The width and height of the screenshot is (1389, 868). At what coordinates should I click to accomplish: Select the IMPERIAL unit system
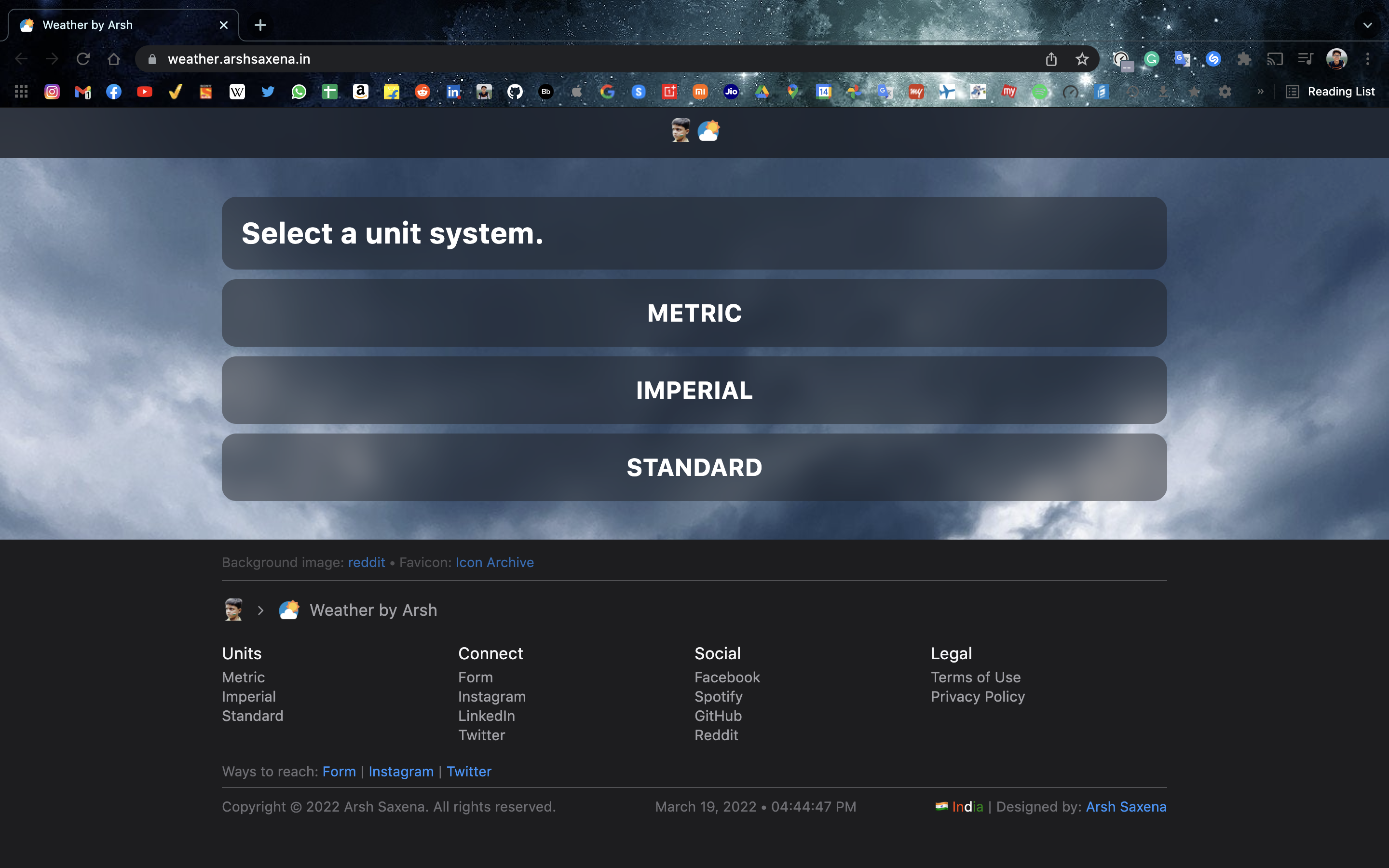[x=694, y=390]
